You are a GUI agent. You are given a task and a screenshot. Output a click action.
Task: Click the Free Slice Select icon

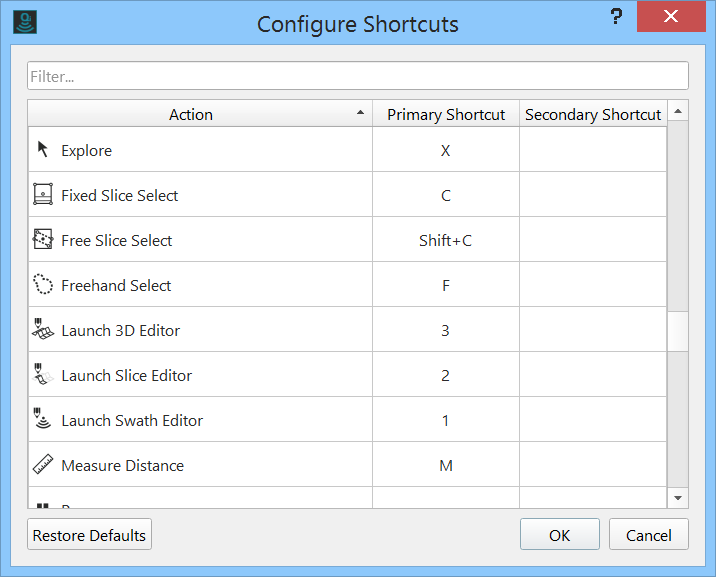43,240
